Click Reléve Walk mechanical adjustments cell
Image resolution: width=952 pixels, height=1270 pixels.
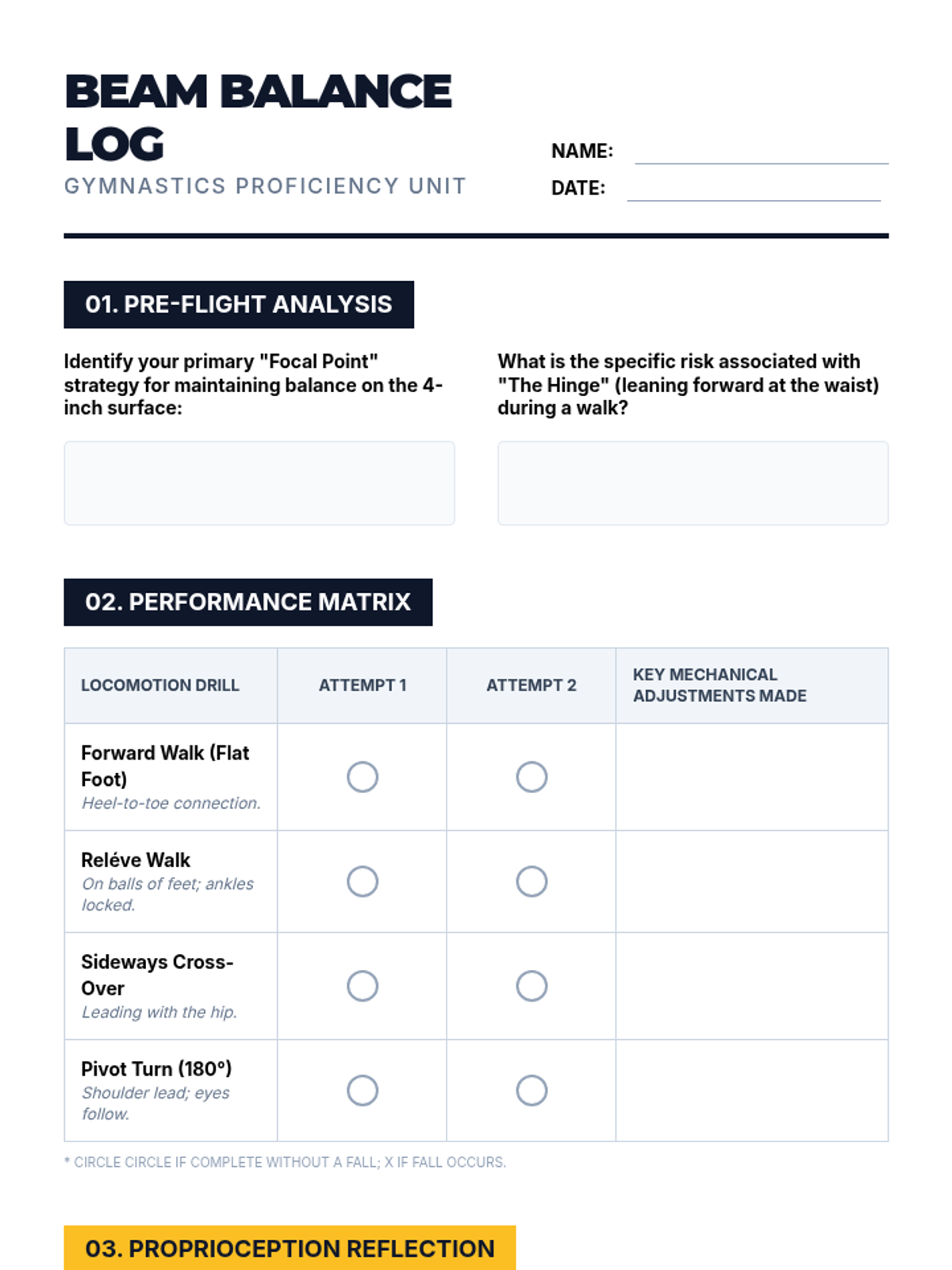point(751,881)
